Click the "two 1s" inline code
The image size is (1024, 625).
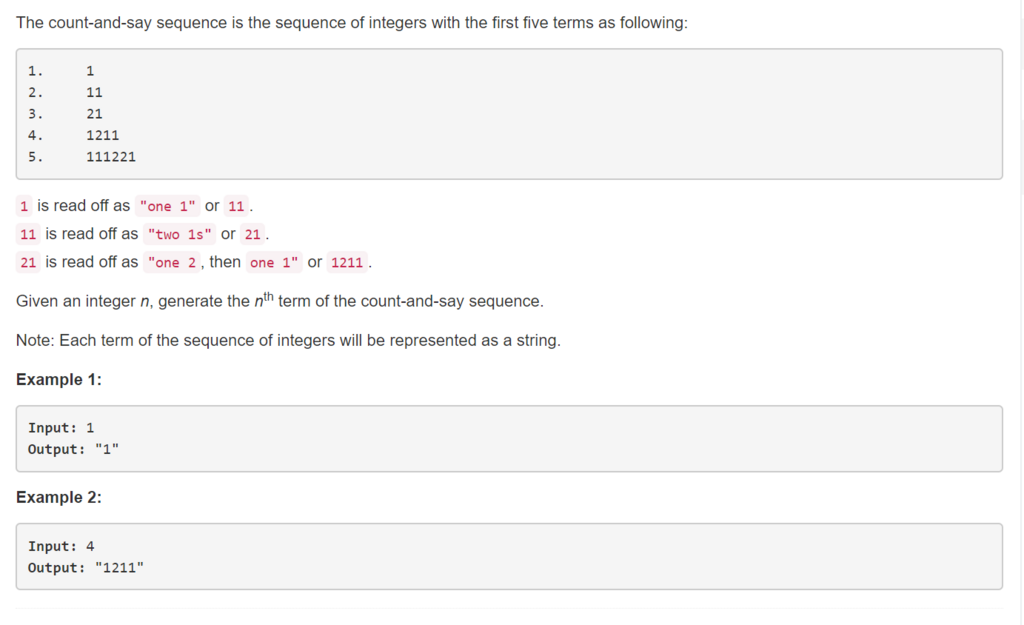[x=180, y=234]
